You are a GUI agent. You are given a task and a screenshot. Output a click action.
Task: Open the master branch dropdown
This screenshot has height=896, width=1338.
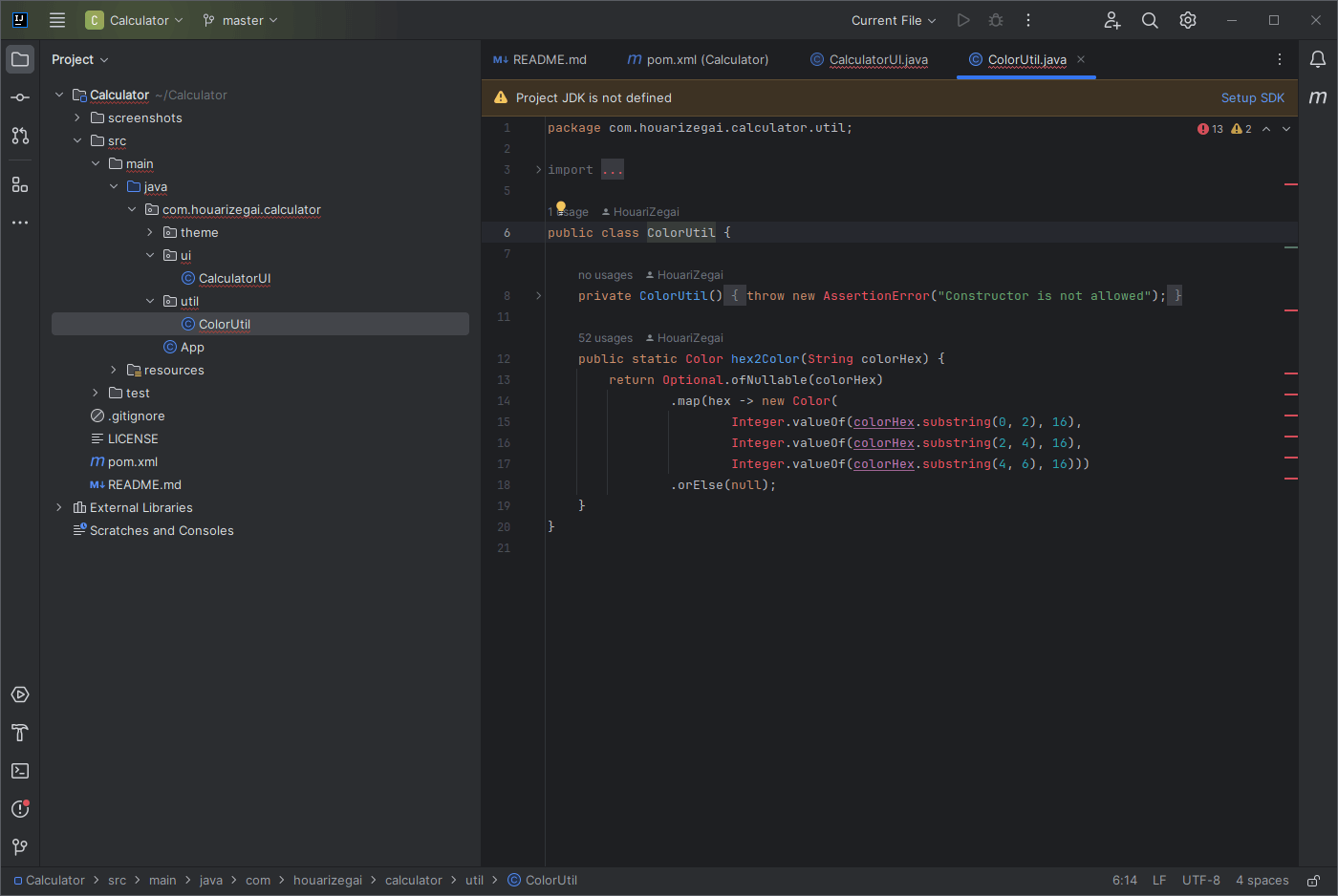pyautogui.click(x=241, y=20)
